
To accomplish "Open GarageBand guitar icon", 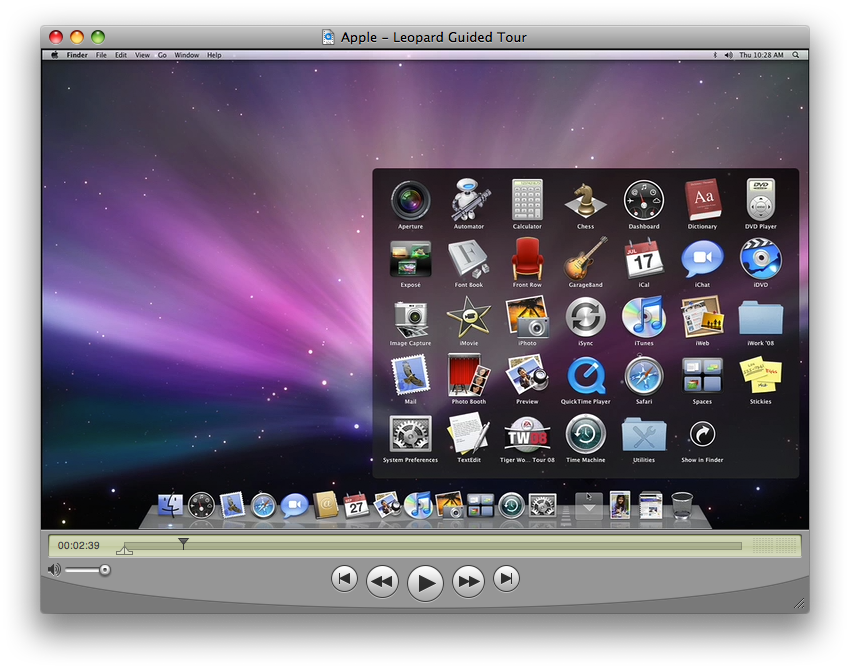I will [585, 259].
